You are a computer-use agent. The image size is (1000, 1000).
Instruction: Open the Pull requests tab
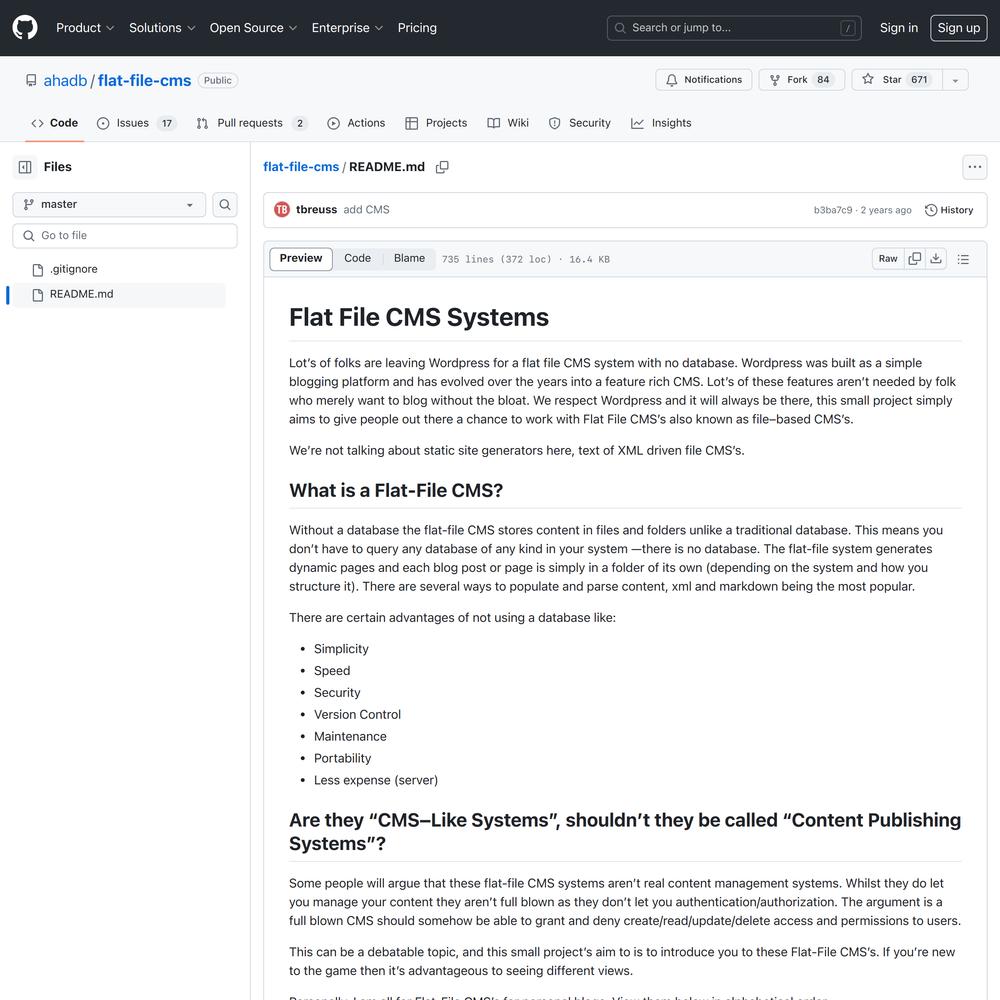[252, 123]
